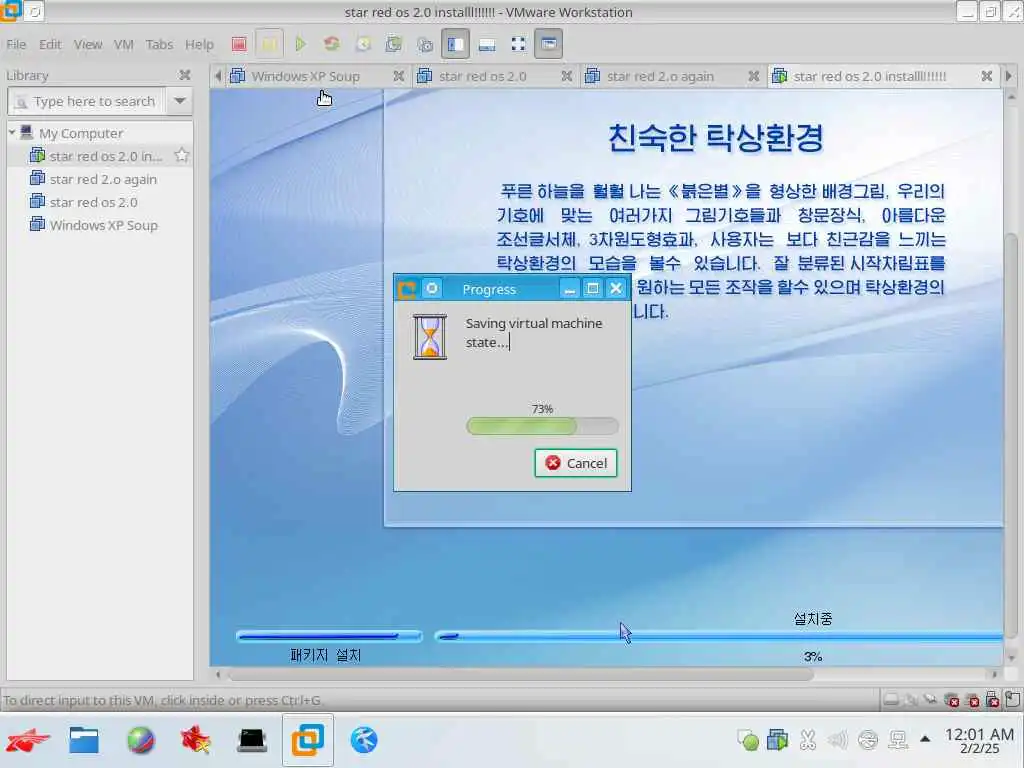The height and width of the screenshot is (768, 1024).
Task: Click the disconnected CD/DVD status icon
Action: pos(952,700)
